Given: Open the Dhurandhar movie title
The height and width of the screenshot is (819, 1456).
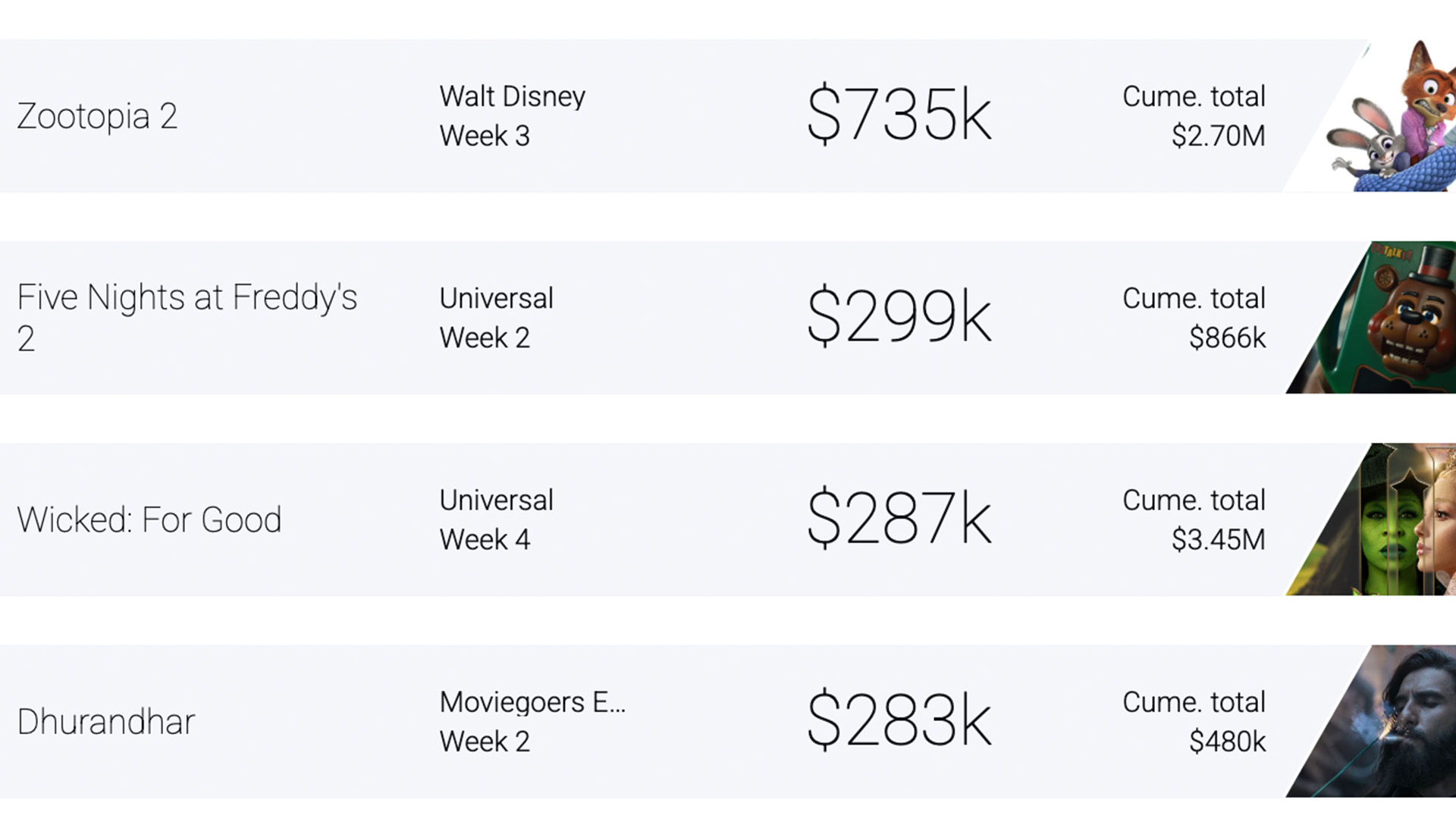Looking at the screenshot, I should 106,722.
